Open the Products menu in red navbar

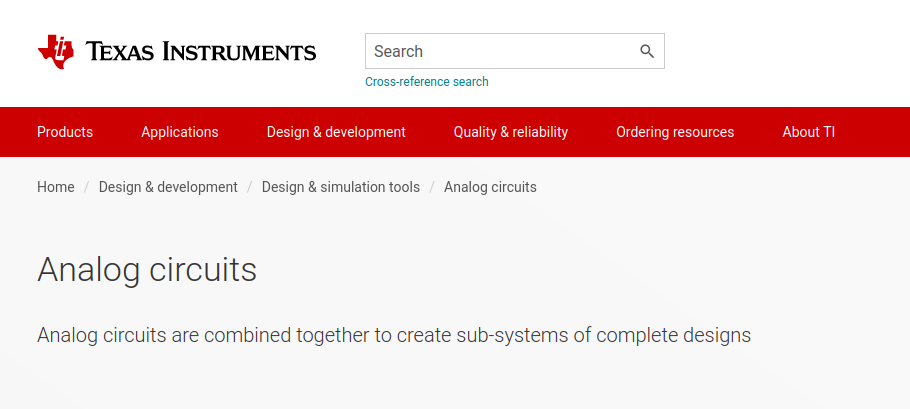click(x=65, y=132)
